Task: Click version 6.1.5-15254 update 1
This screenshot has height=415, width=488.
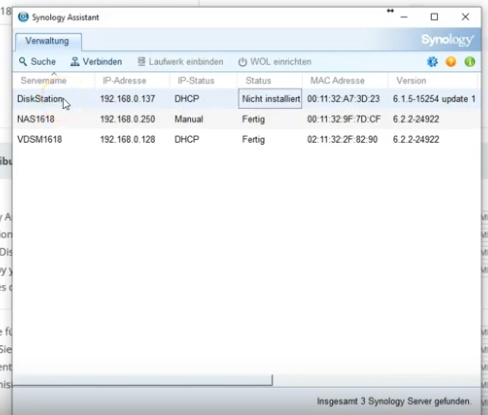Action: point(434,99)
